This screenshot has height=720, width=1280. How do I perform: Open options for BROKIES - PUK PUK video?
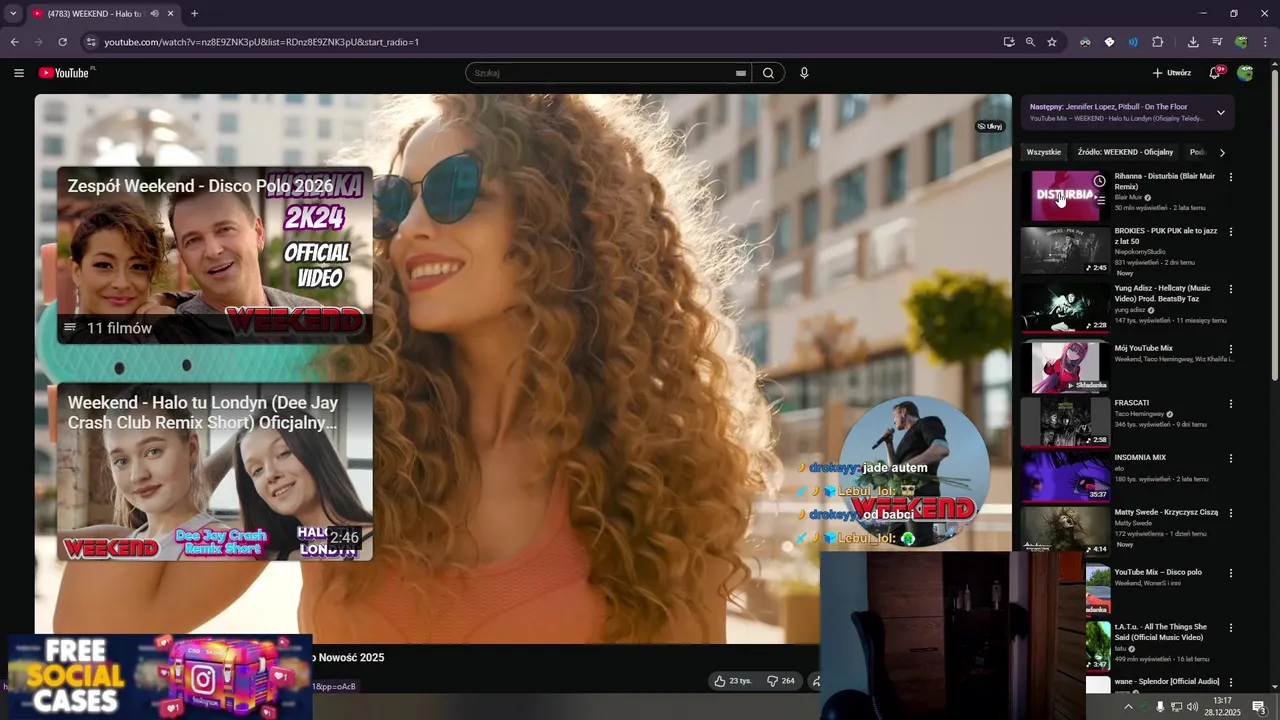click(1231, 232)
